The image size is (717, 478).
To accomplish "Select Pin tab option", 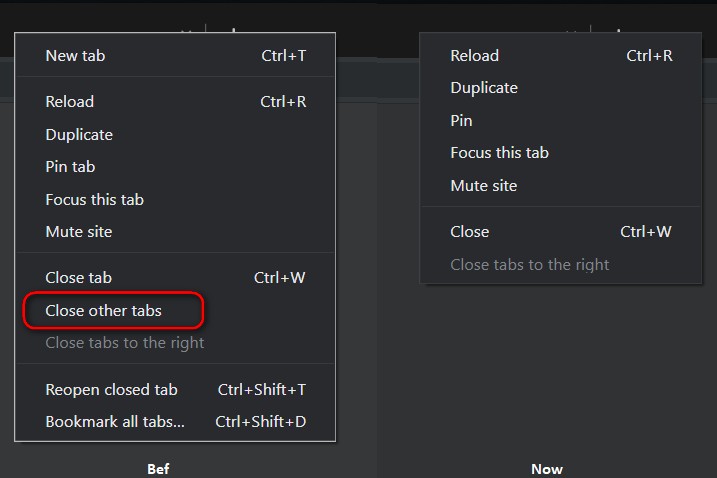I will 175,166.
